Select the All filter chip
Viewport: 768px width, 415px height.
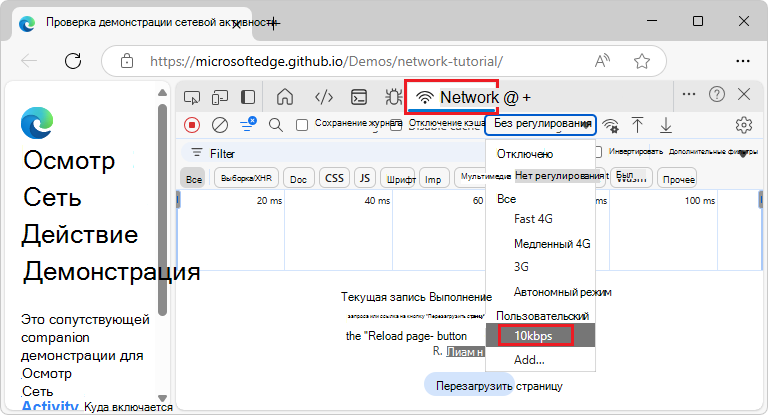point(194,179)
